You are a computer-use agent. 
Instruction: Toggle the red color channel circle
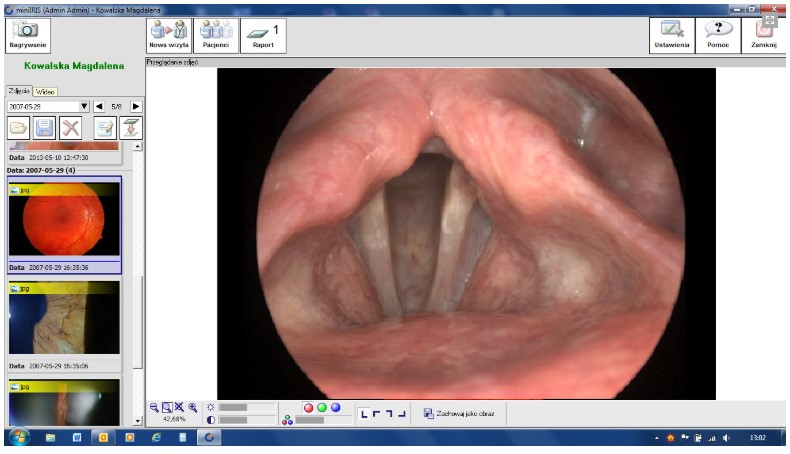click(309, 408)
